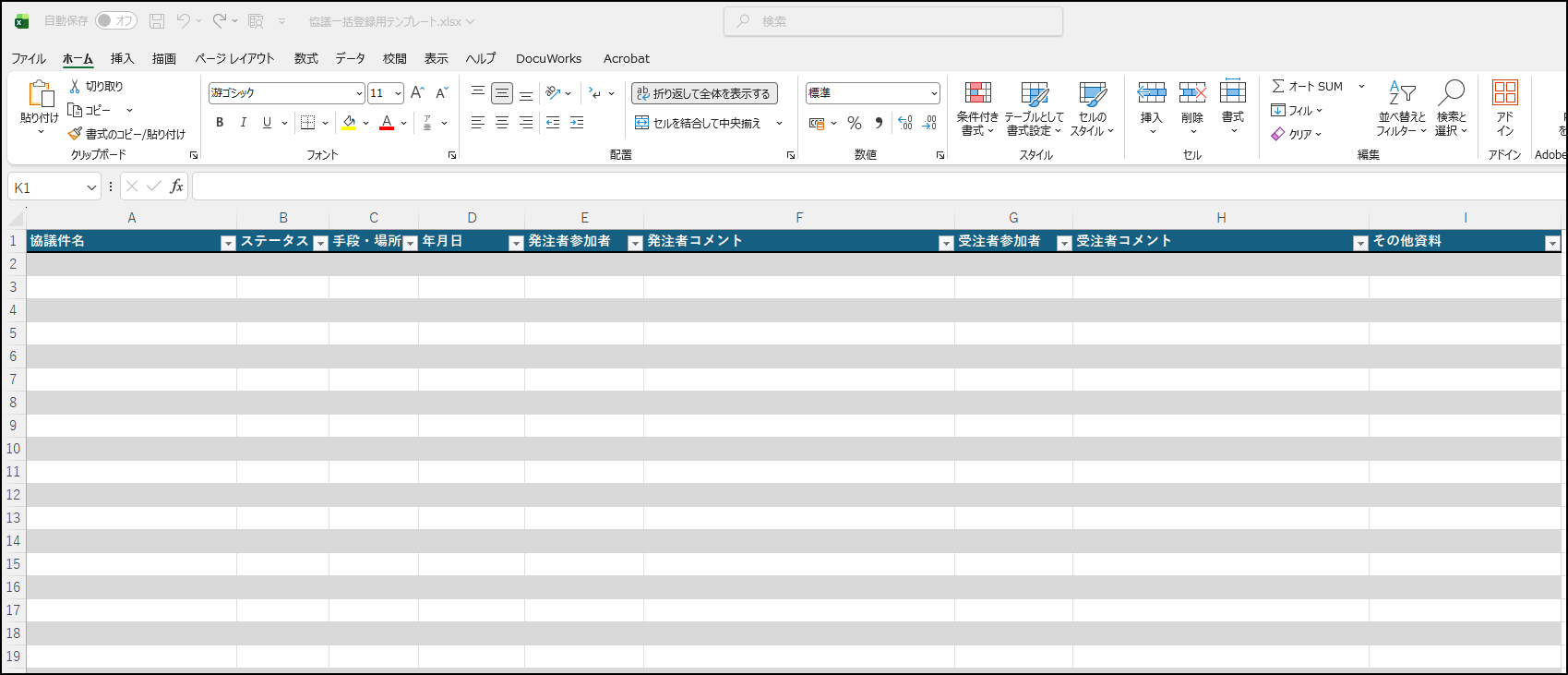Align text right

[x=526, y=123]
